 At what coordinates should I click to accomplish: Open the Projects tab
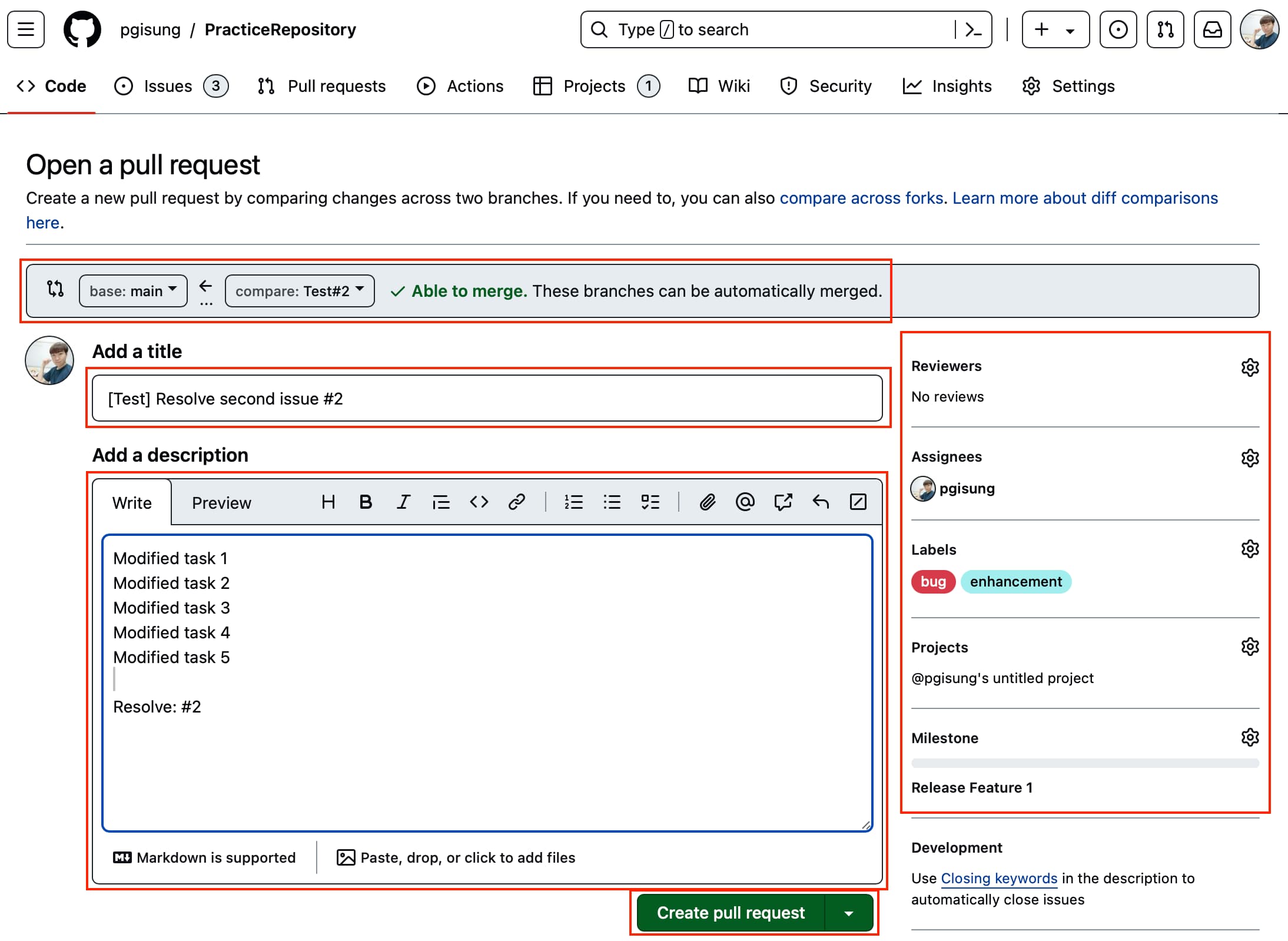tap(596, 86)
